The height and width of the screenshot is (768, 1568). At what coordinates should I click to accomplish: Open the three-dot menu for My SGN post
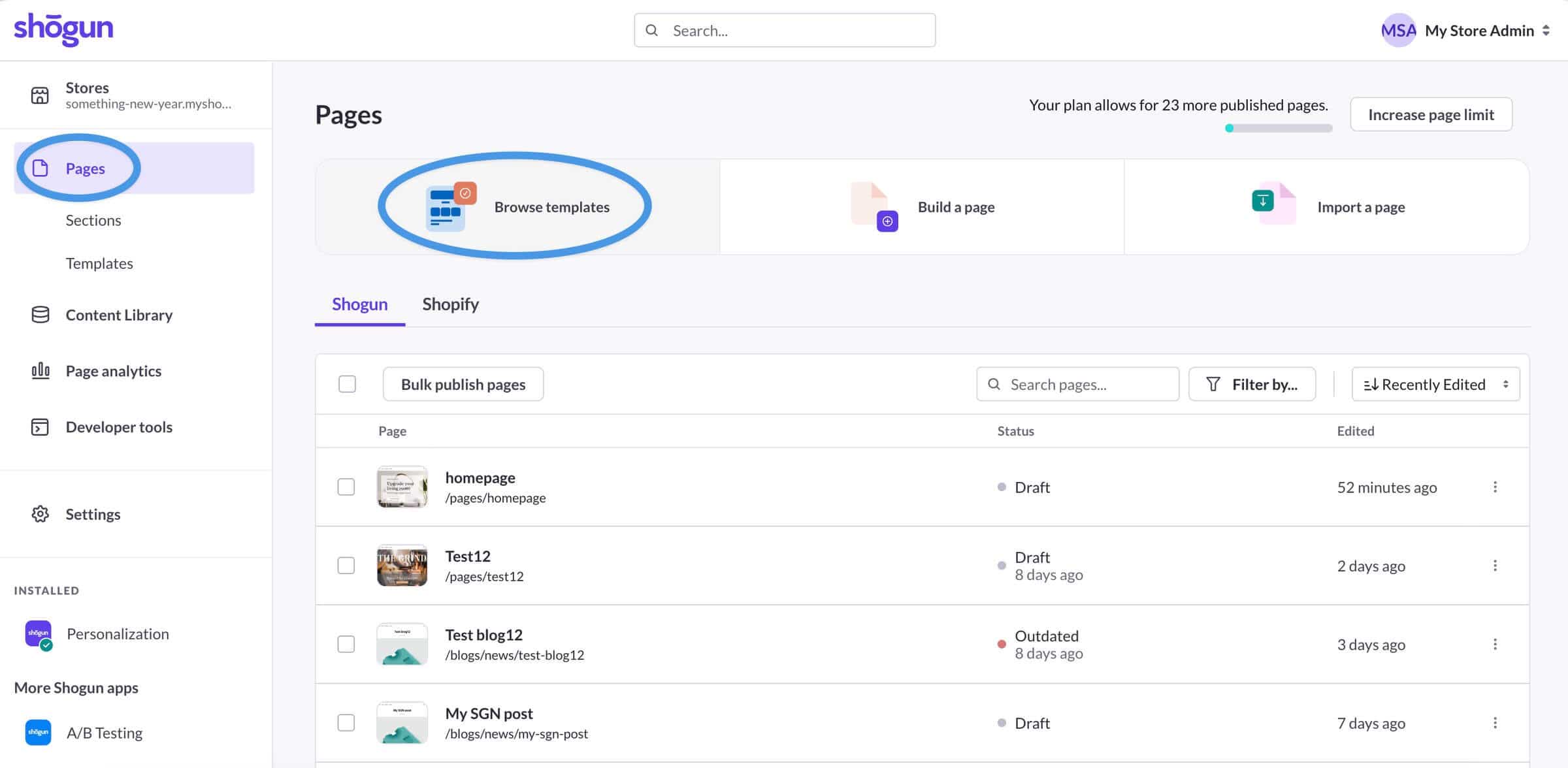(x=1495, y=723)
